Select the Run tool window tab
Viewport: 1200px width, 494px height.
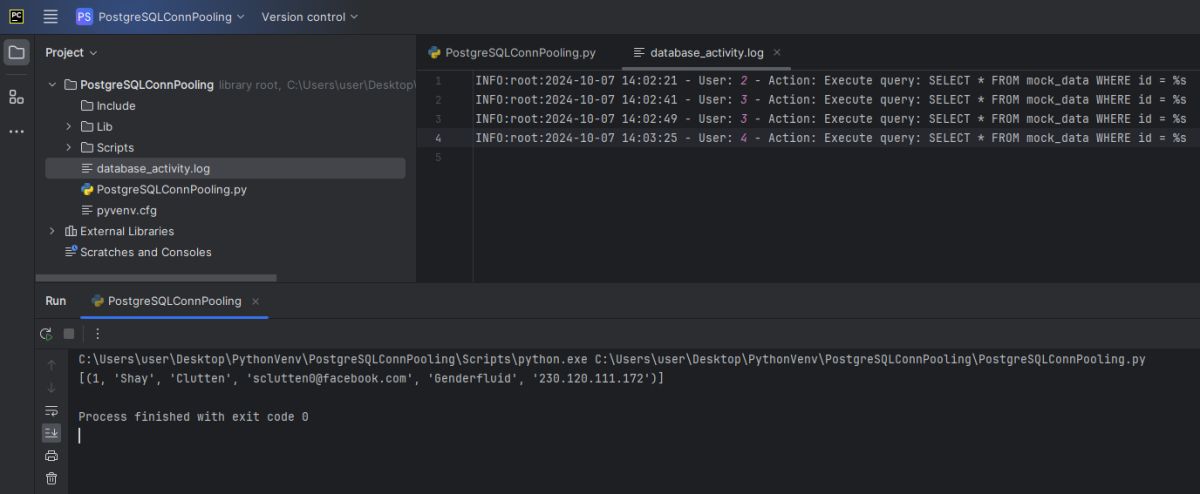click(x=56, y=301)
